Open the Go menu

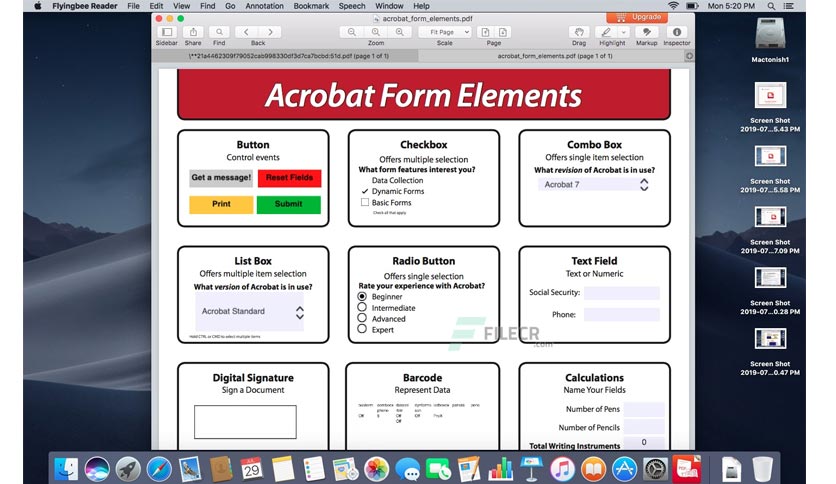coord(230,6)
